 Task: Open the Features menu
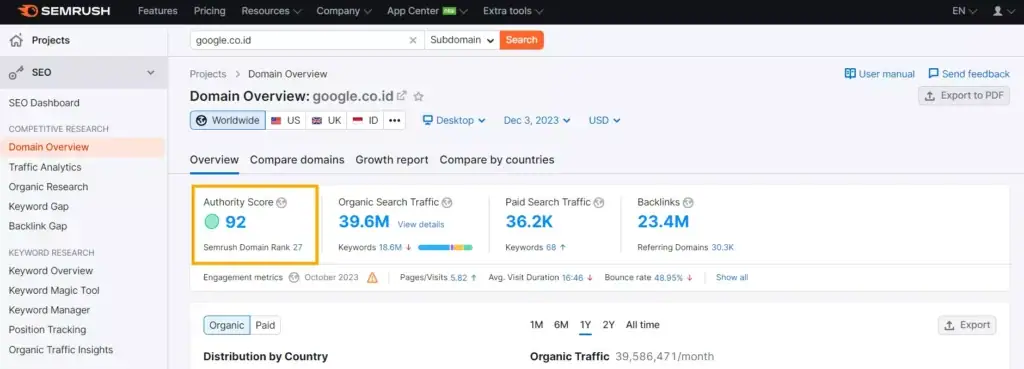pyautogui.click(x=157, y=11)
